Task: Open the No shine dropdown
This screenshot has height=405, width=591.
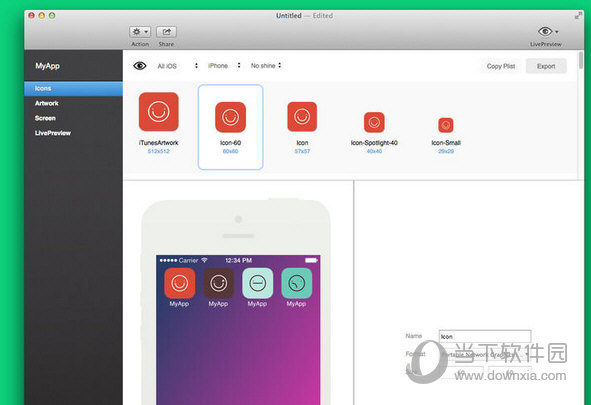Action: pyautogui.click(x=266, y=66)
